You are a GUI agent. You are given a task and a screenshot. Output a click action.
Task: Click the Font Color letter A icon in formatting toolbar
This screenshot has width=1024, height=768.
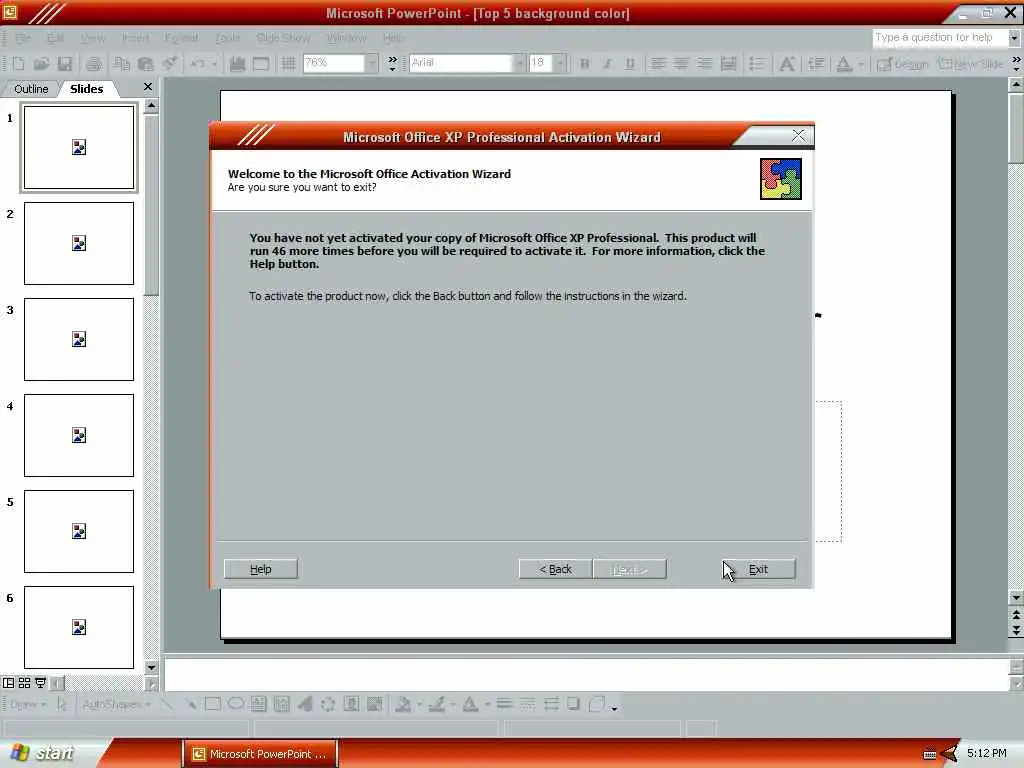click(844, 63)
